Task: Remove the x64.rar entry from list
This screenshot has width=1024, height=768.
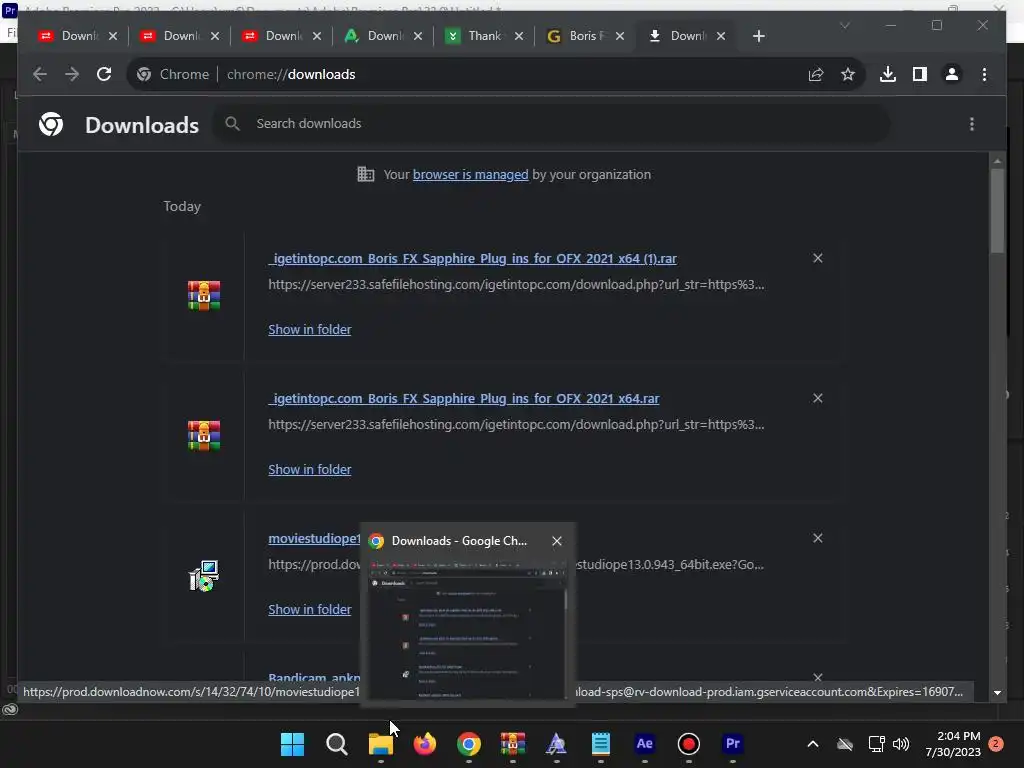Action: pyautogui.click(x=818, y=398)
